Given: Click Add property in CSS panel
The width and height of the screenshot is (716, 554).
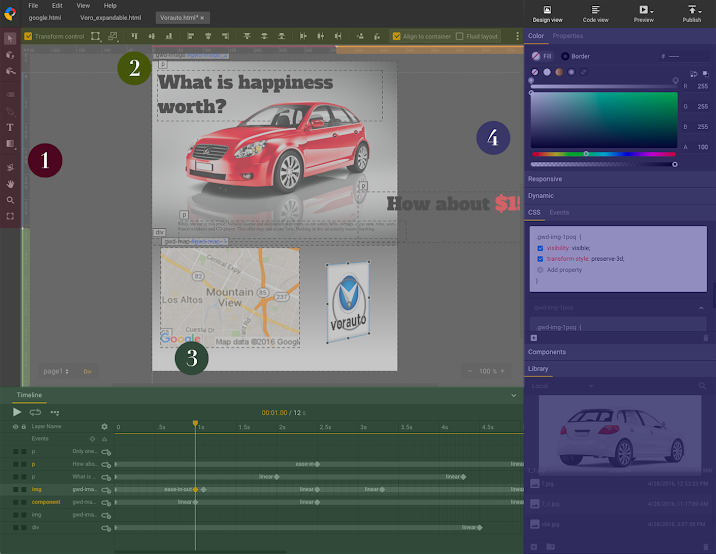Looking at the screenshot, I should [x=564, y=270].
